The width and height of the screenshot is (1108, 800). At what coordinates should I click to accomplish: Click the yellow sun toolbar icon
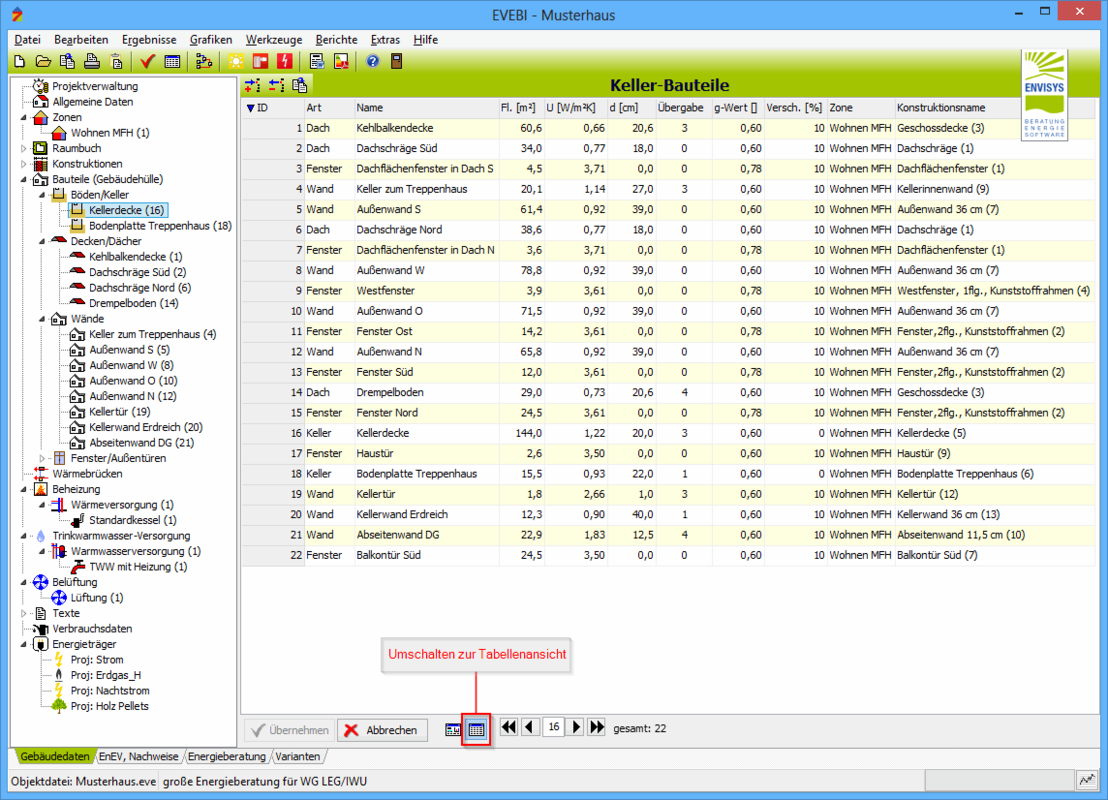tap(236, 61)
